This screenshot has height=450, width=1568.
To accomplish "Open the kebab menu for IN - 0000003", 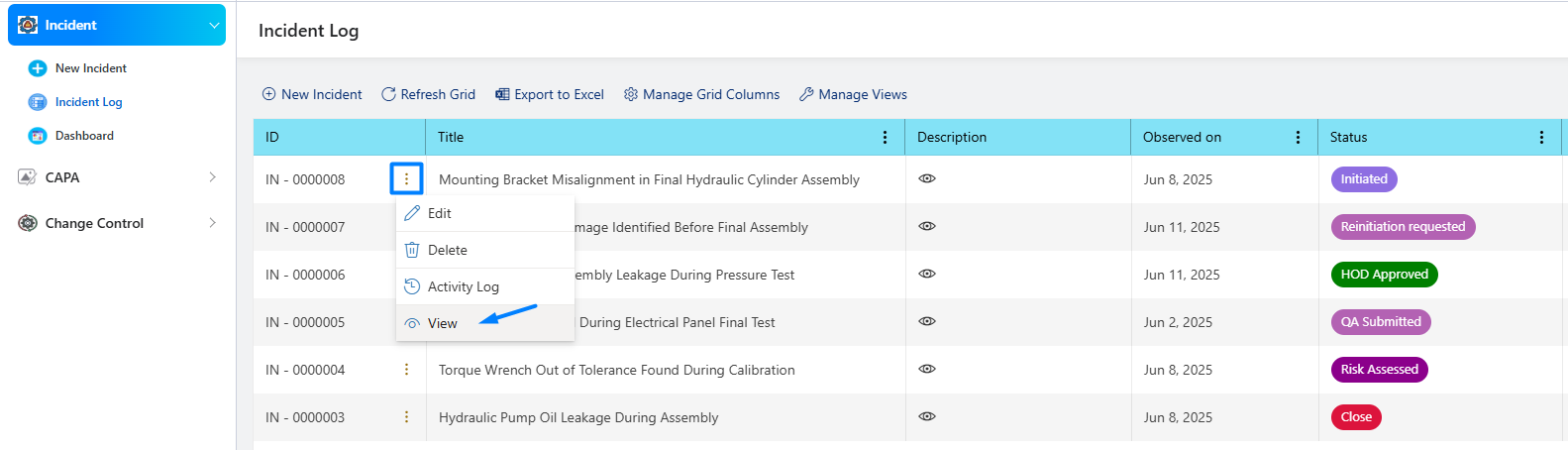I will tap(406, 417).
